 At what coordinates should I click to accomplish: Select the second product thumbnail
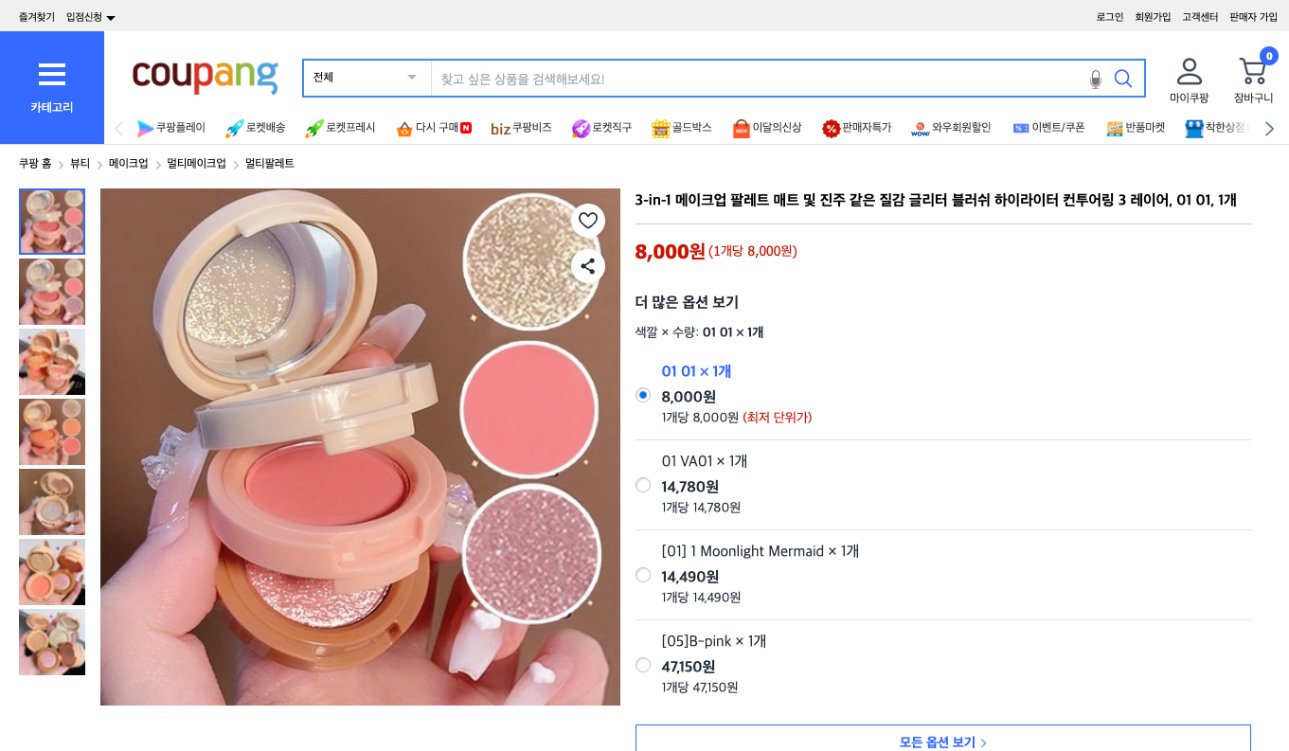[52, 291]
